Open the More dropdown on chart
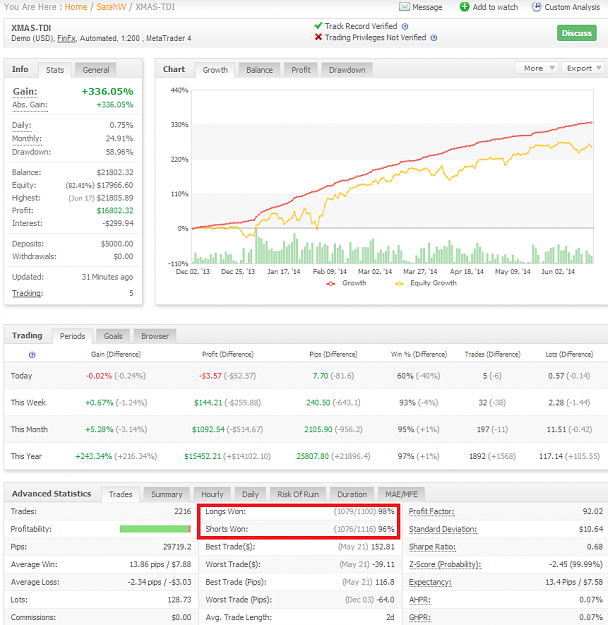The width and height of the screenshot is (608, 625). 537,68
